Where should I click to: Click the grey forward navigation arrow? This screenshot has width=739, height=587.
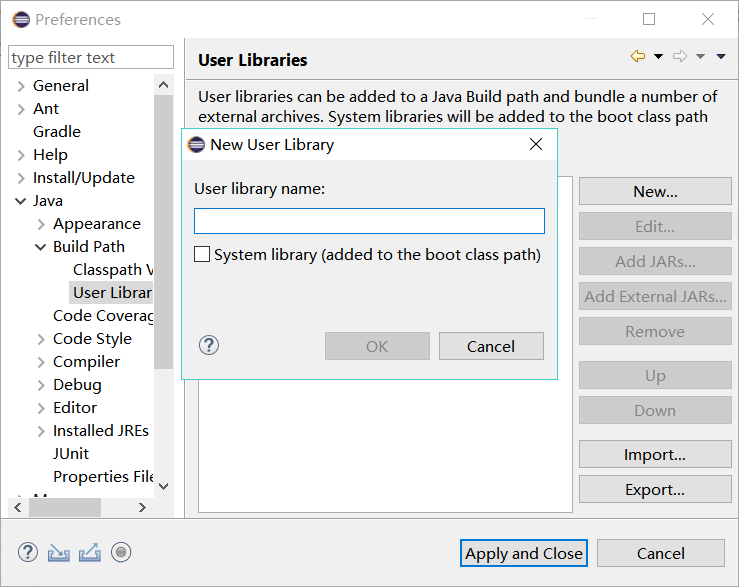coord(680,57)
